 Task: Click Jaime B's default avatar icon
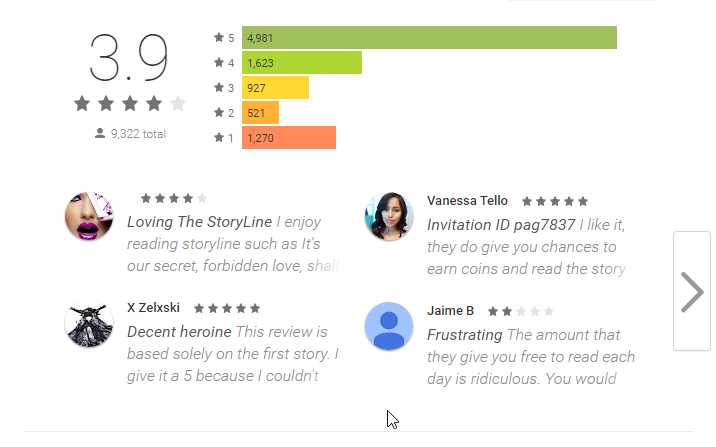[389, 326]
